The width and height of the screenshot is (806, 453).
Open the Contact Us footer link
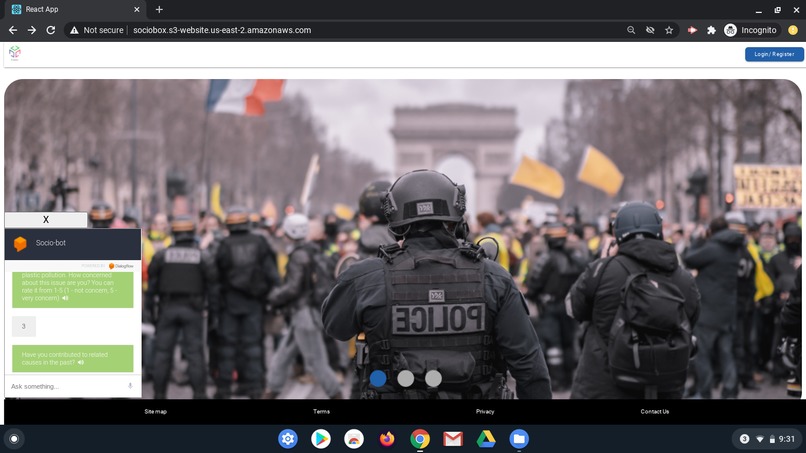pyautogui.click(x=655, y=411)
